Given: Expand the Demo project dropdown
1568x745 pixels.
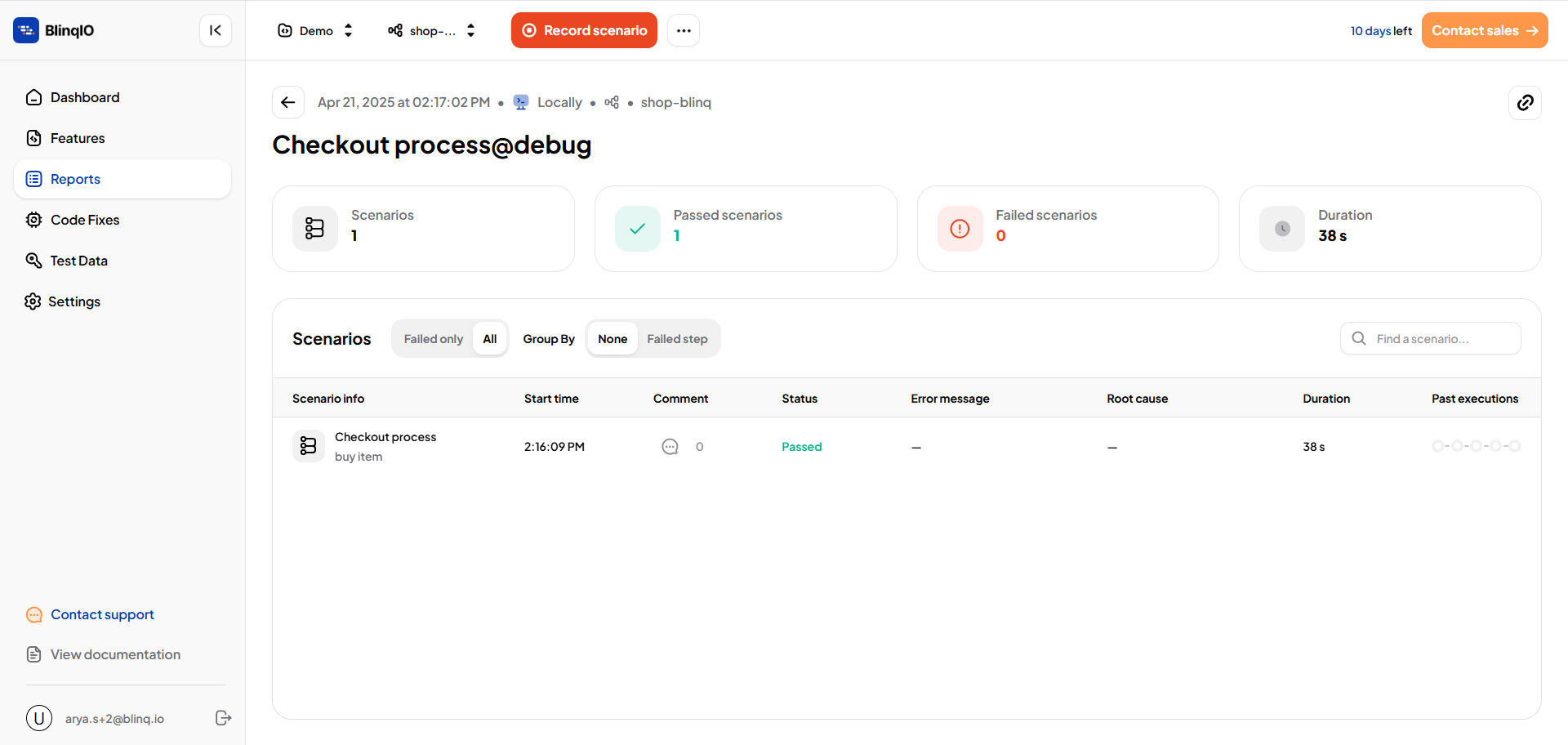Looking at the screenshot, I should (x=315, y=30).
